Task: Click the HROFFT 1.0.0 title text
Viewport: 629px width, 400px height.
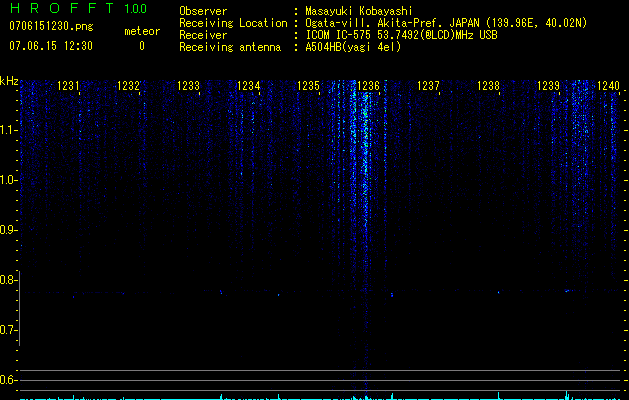Action: (79, 8)
